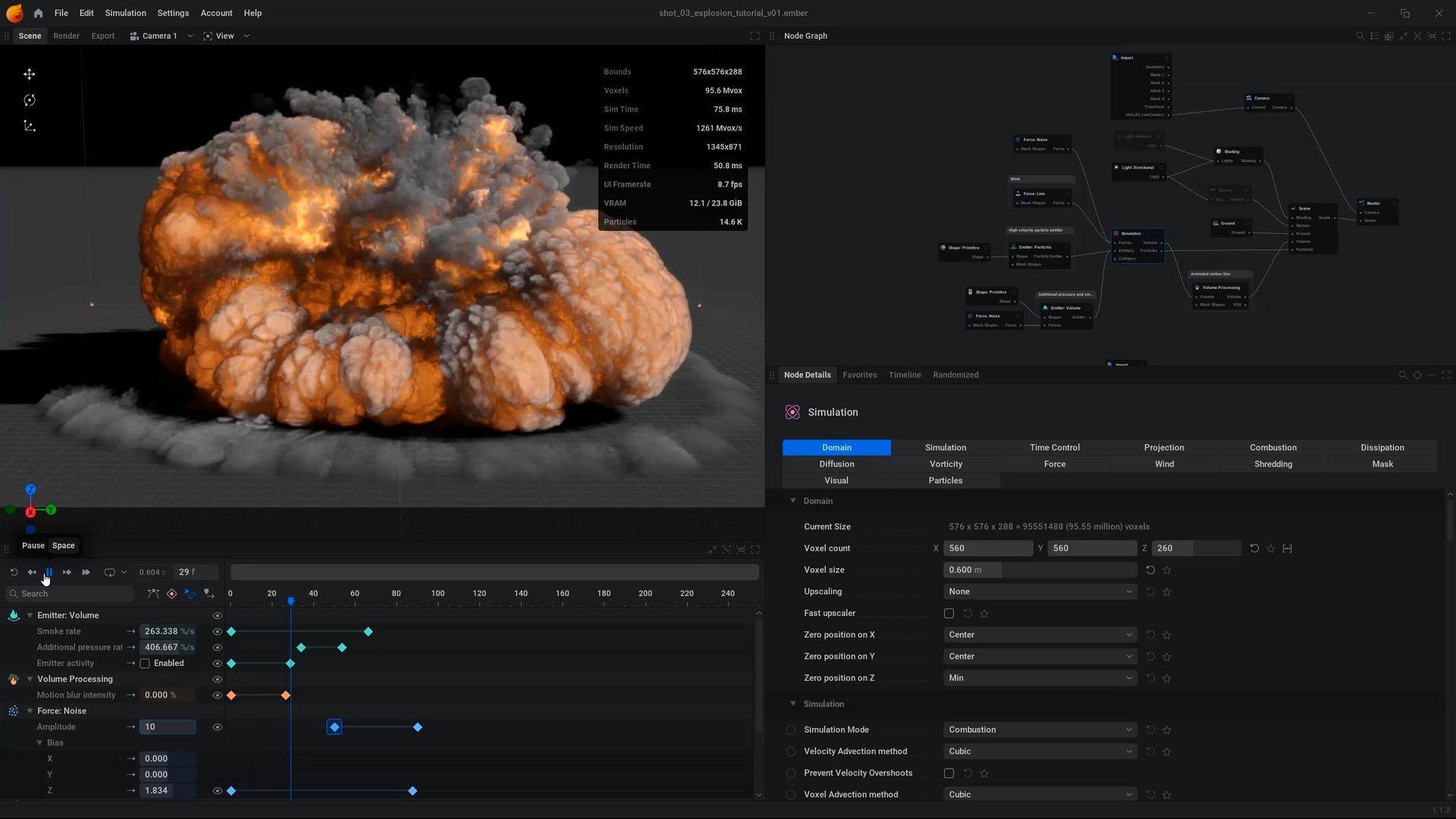Toggle visibility of Smoke rate track

pyautogui.click(x=217, y=632)
